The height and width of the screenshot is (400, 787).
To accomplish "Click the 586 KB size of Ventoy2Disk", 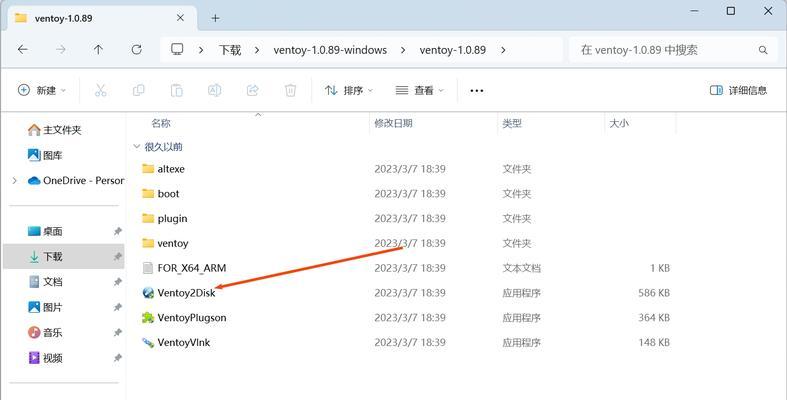I will pyautogui.click(x=654, y=293).
